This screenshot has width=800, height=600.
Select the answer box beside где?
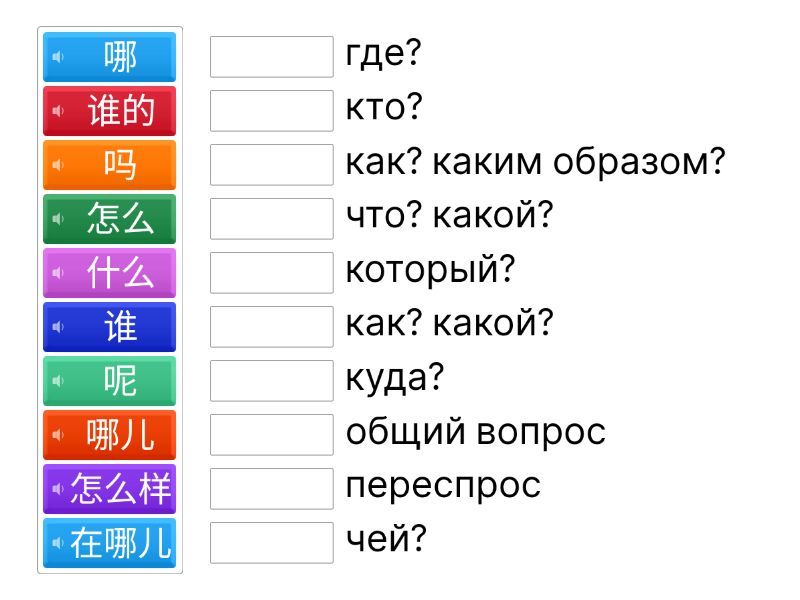click(x=271, y=57)
